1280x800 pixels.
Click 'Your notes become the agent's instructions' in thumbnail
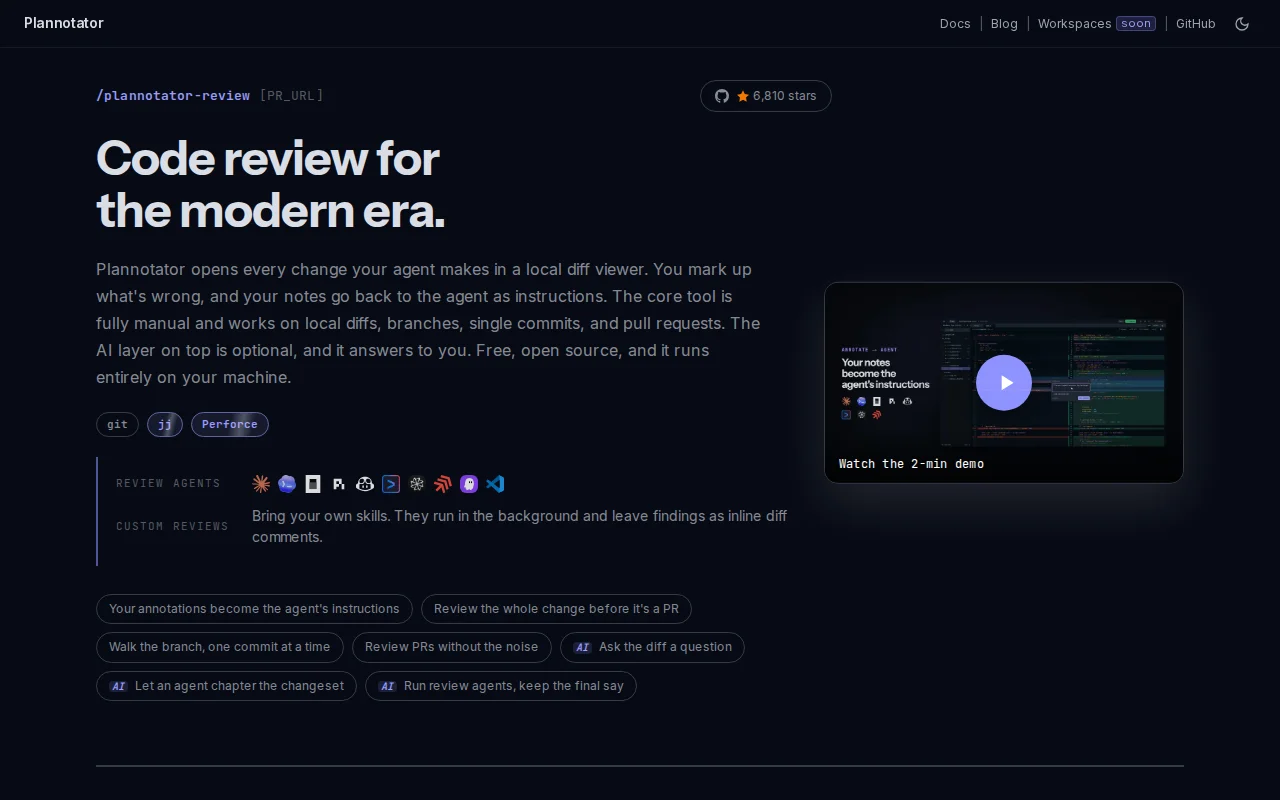click(885, 373)
